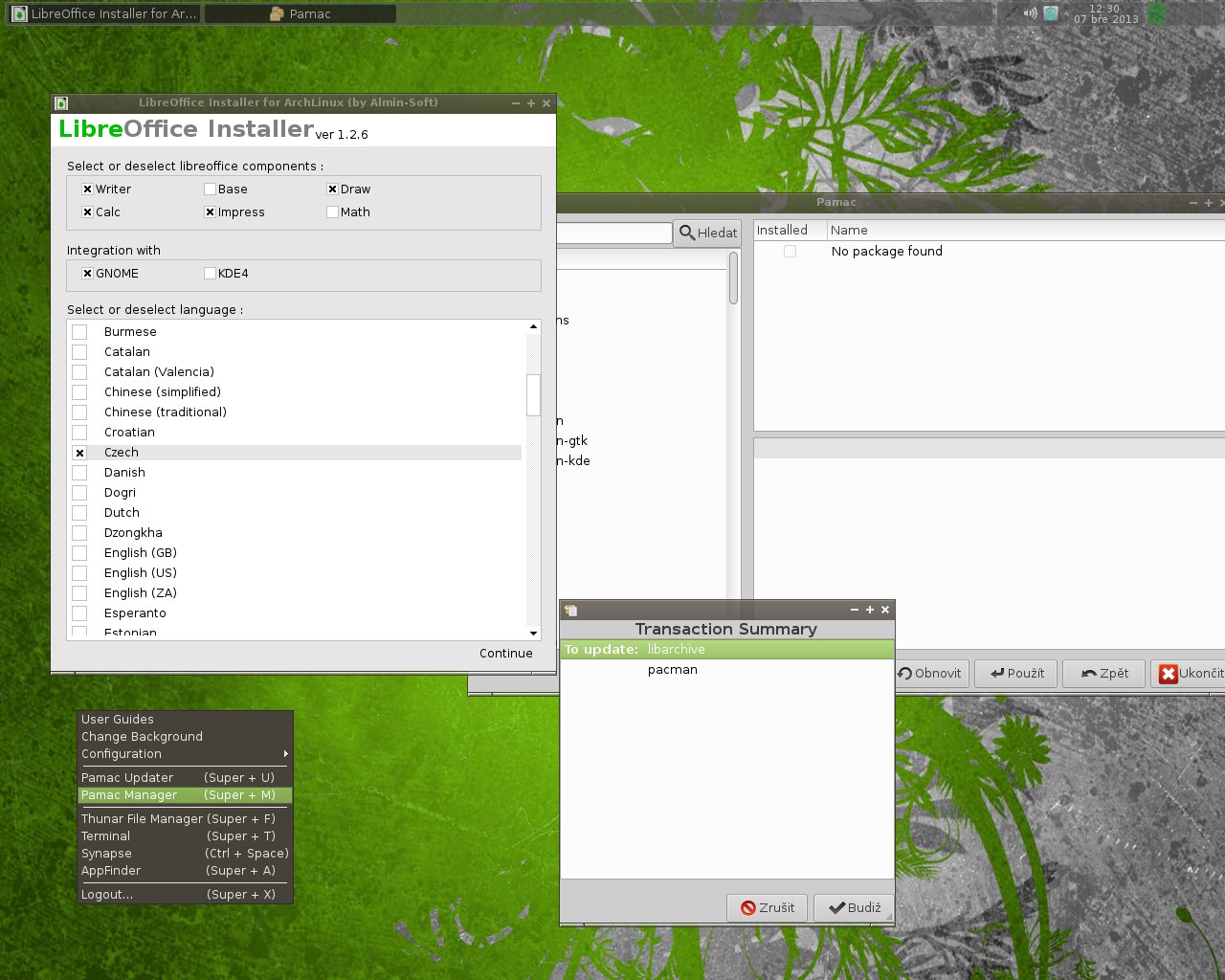Enable the Math component
The image size is (1225, 980).
pyautogui.click(x=332, y=212)
